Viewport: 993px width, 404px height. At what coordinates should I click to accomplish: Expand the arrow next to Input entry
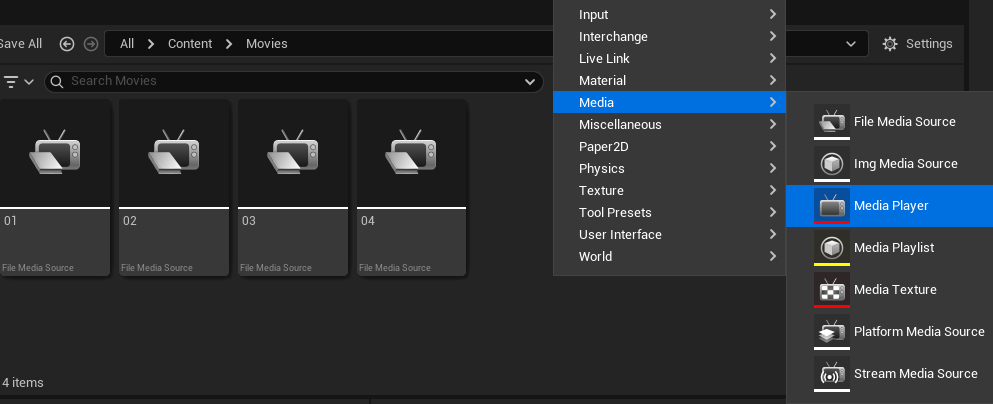[x=773, y=14]
